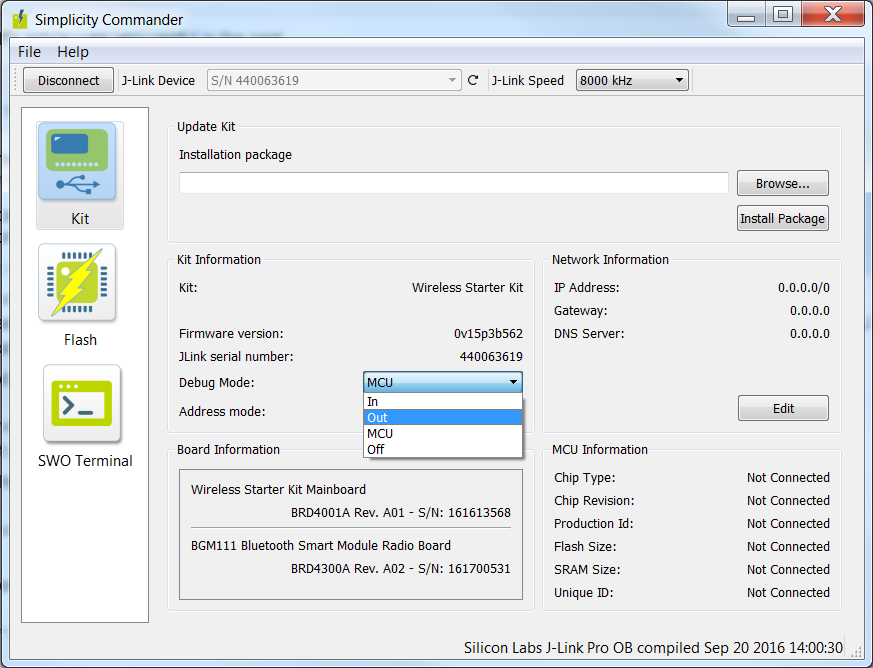Click the Simplicity Commander title bar icon

click(x=19, y=19)
